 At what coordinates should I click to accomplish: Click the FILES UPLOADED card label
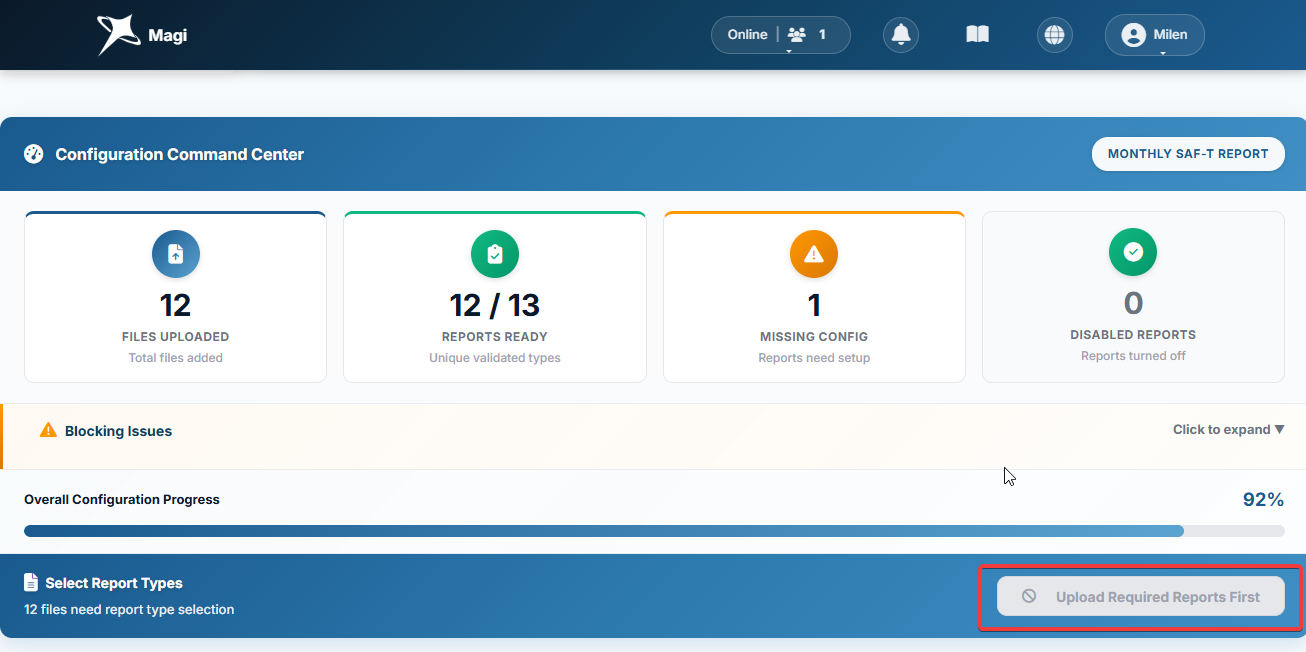pos(176,337)
